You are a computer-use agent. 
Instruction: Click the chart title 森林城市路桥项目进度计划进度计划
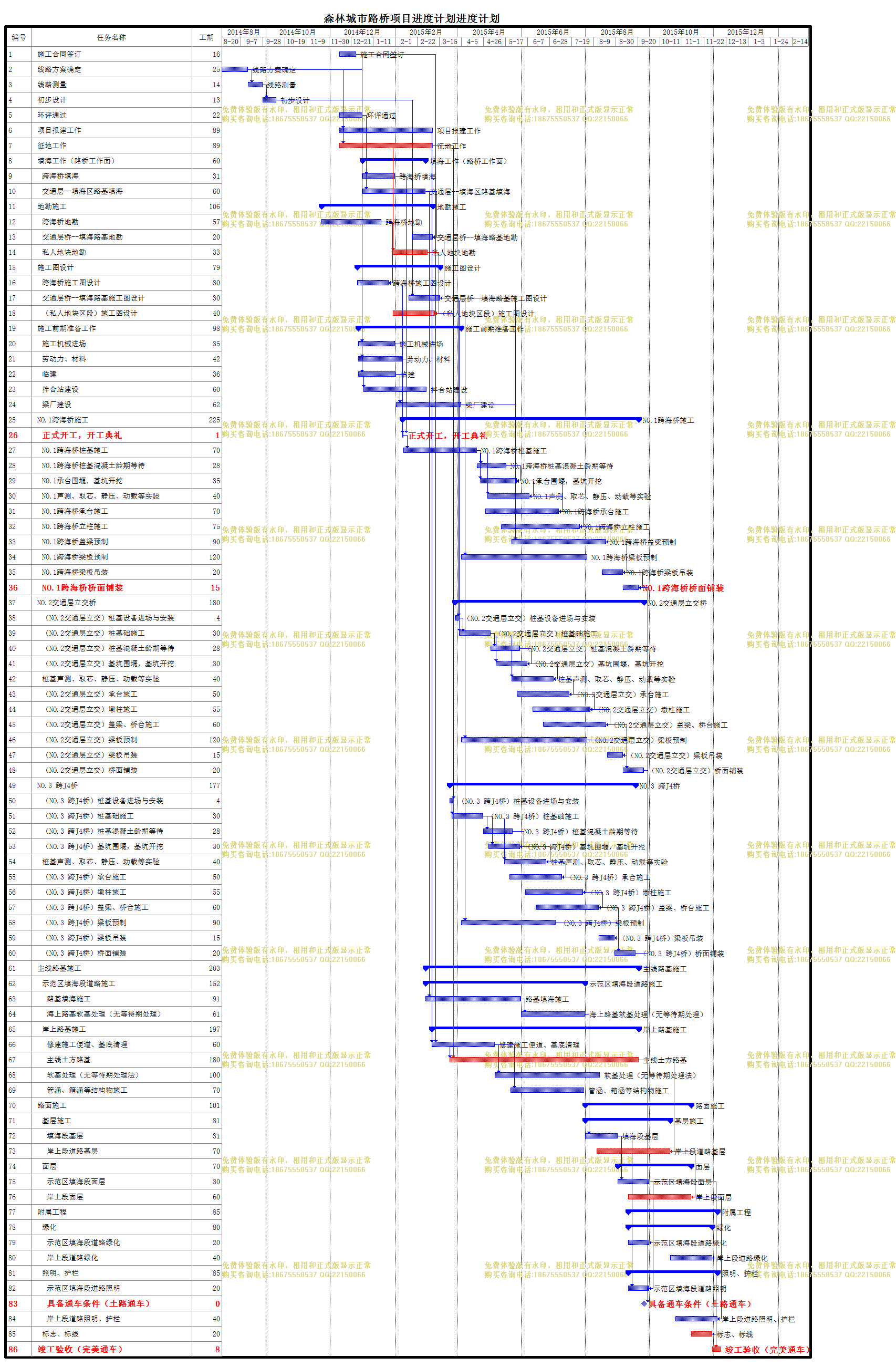coord(411,18)
